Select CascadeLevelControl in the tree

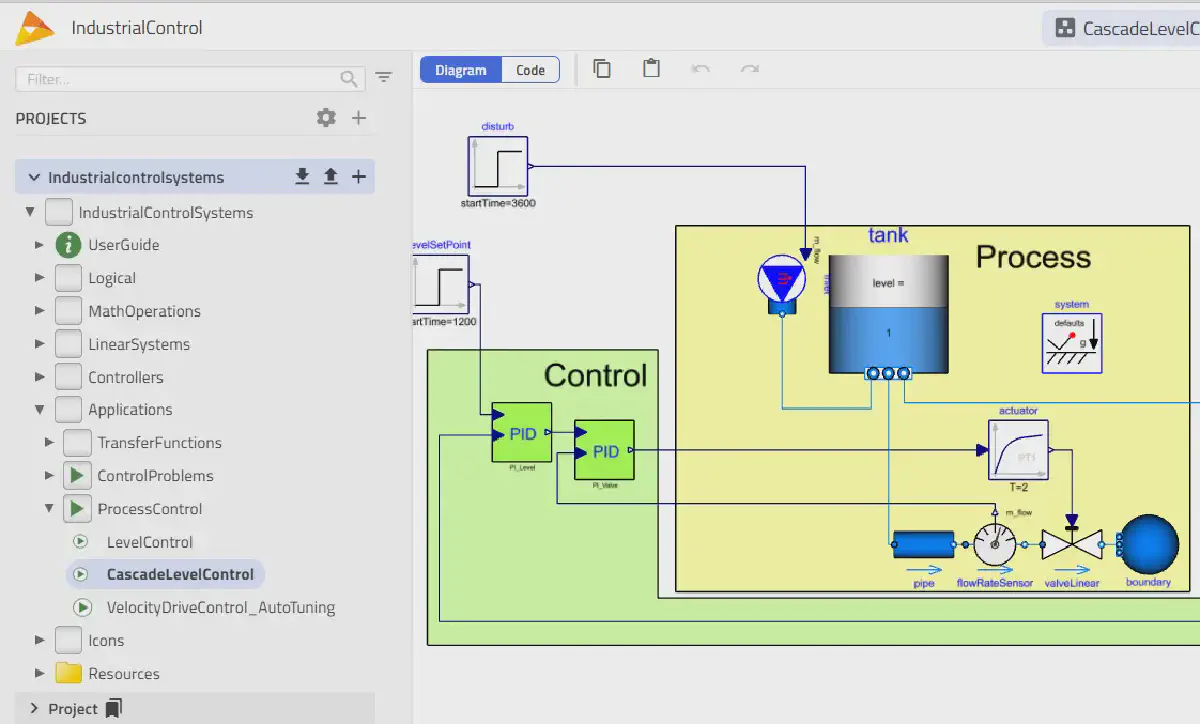point(180,574)
